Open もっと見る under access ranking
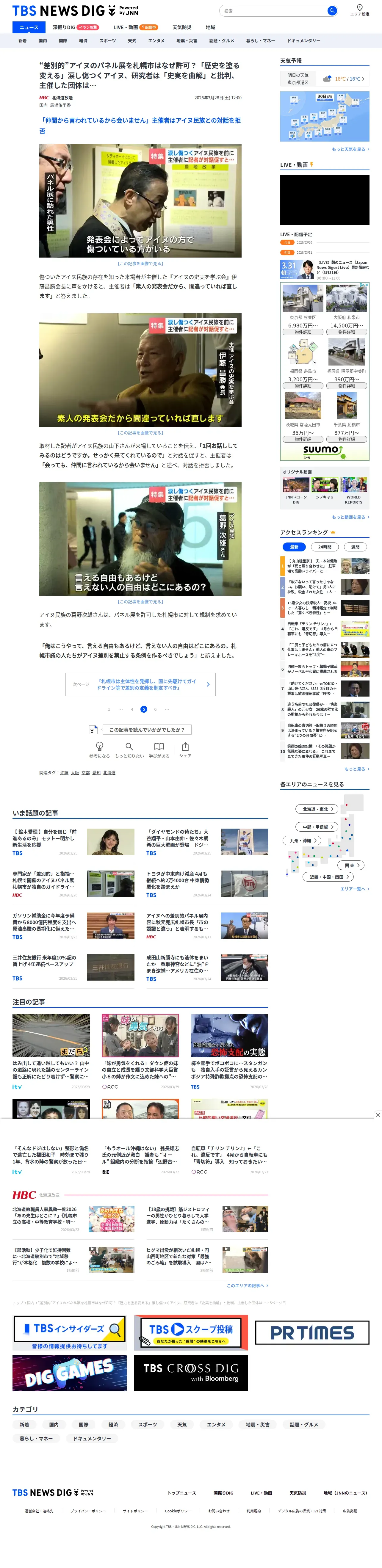The width and height of the screenshot is (382, 1568). pos(356,769)
